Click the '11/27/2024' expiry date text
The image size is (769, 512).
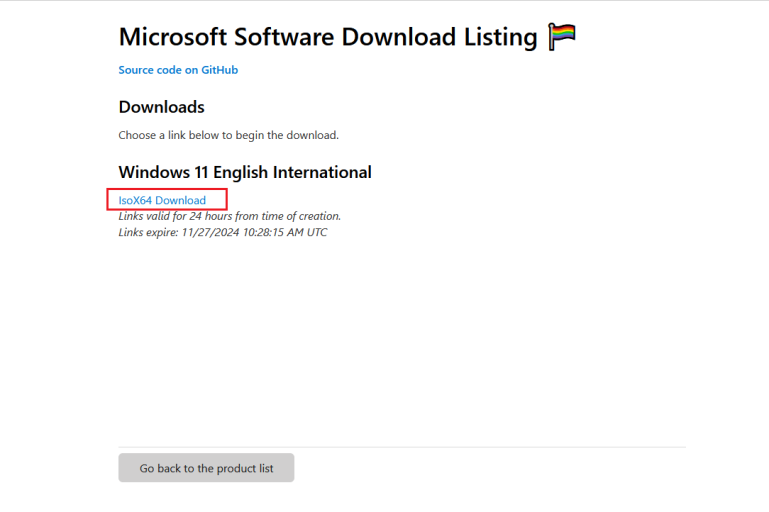point(211,232)
